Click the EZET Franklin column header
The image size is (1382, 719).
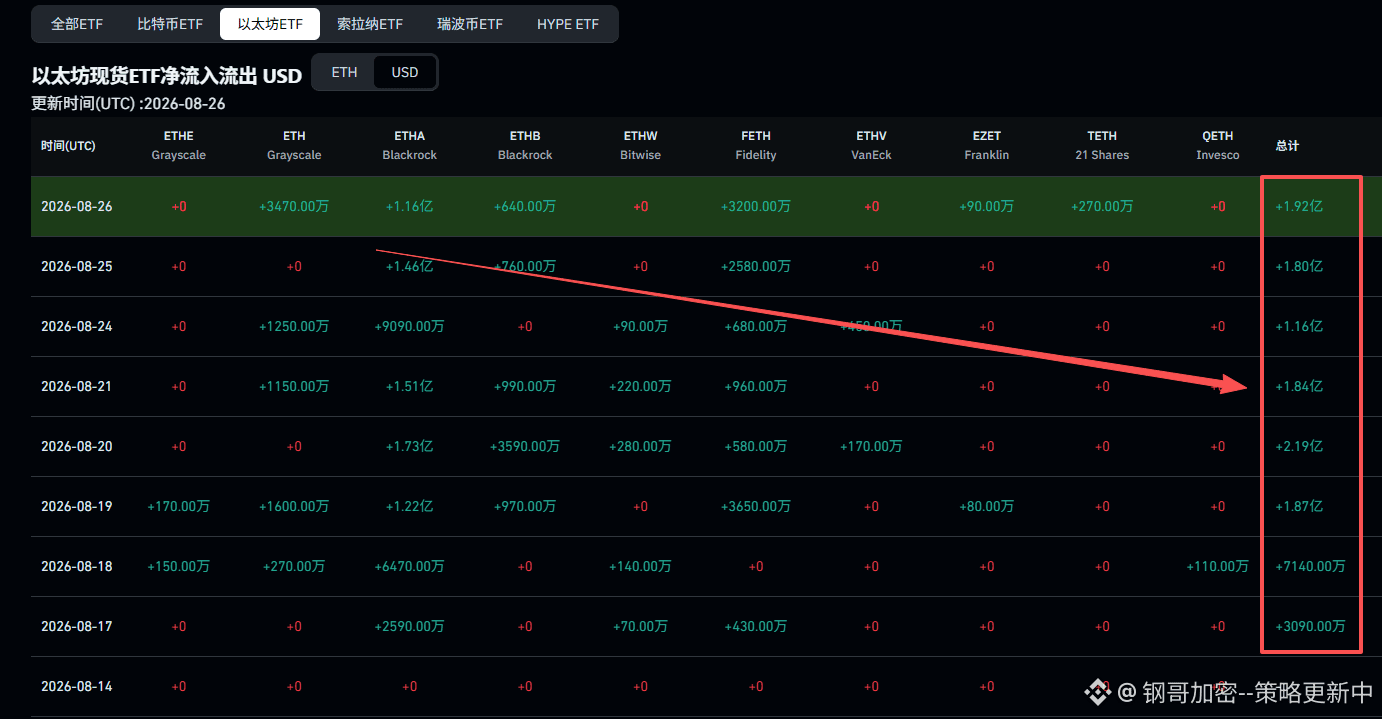(987, 146)
